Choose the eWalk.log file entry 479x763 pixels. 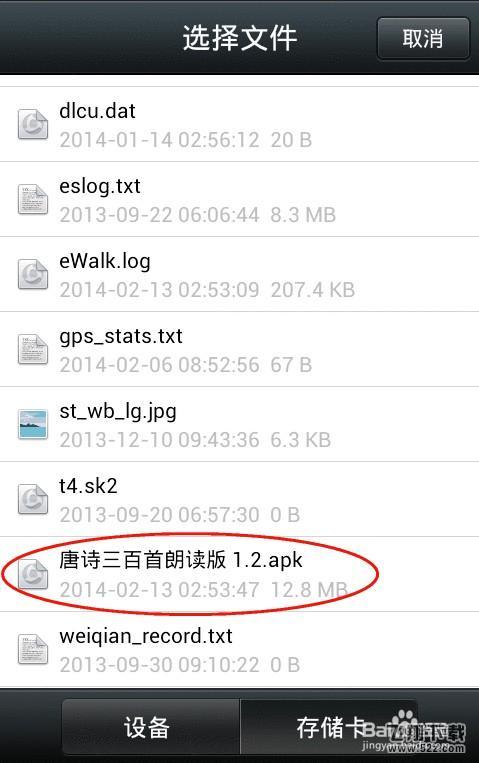(240, 274)
